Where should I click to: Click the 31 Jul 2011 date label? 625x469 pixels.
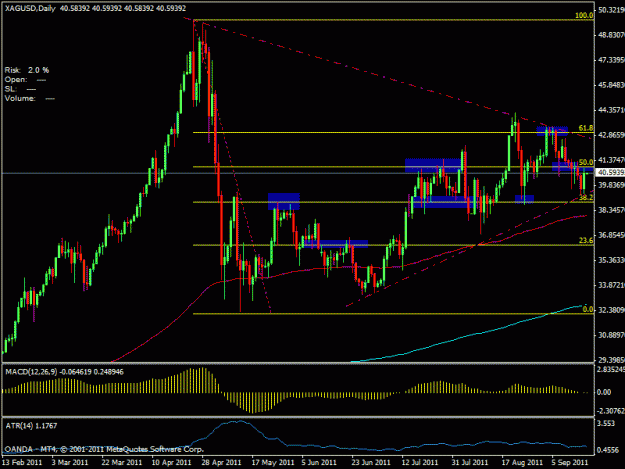pyautogui.click(x=470, y=463)
